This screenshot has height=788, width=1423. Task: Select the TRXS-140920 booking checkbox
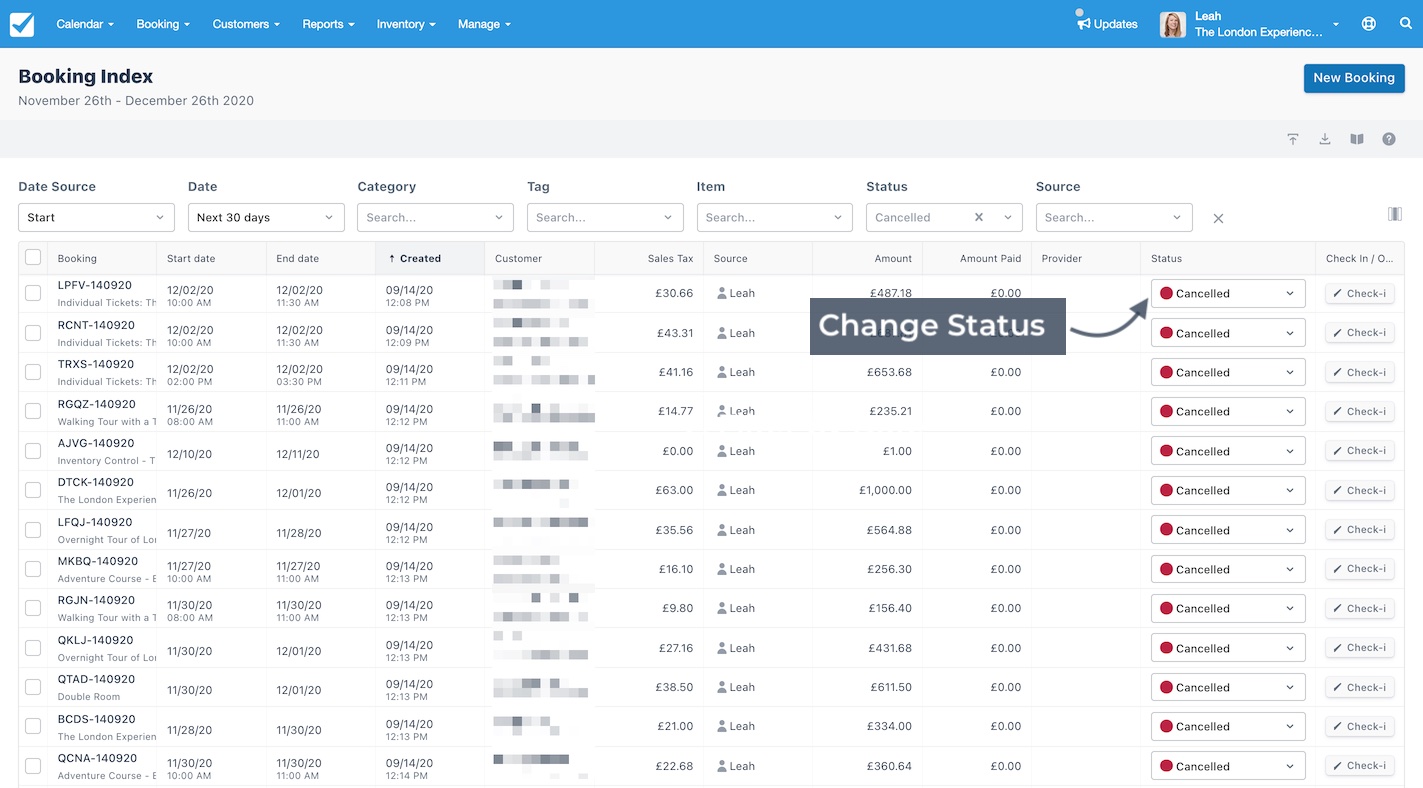[33, 372]
